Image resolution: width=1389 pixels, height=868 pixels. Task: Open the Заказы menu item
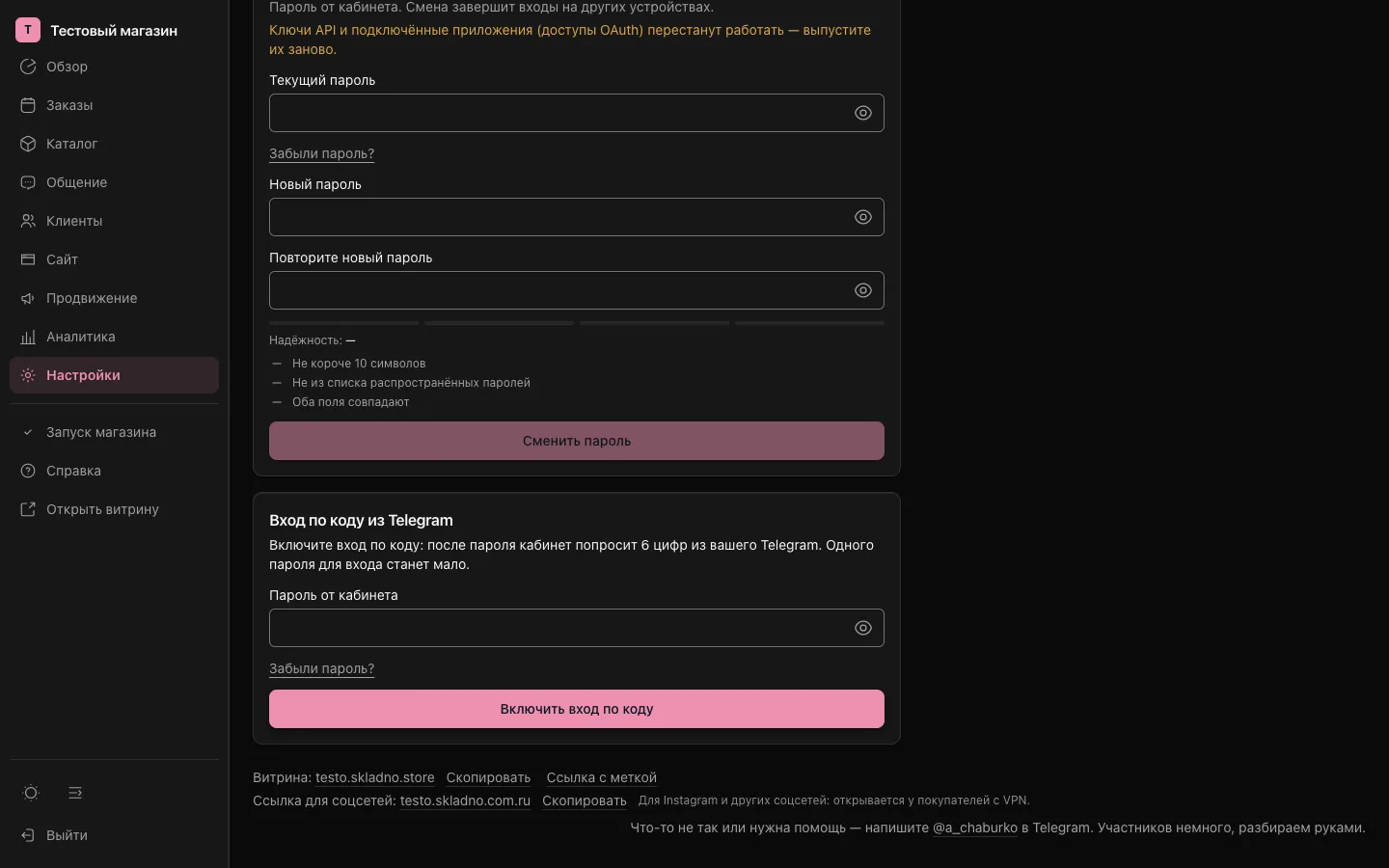tap(114, 105)
